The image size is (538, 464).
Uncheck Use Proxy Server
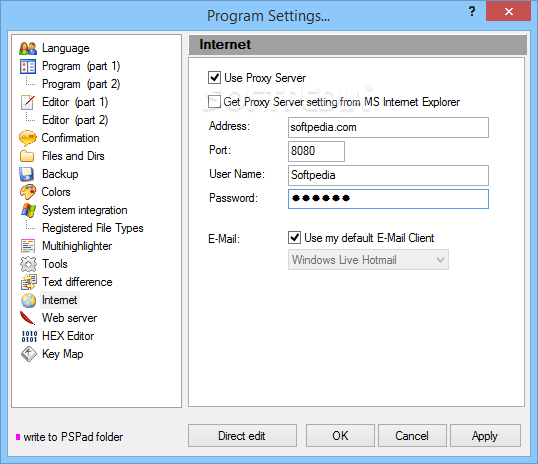pos(214,78)
